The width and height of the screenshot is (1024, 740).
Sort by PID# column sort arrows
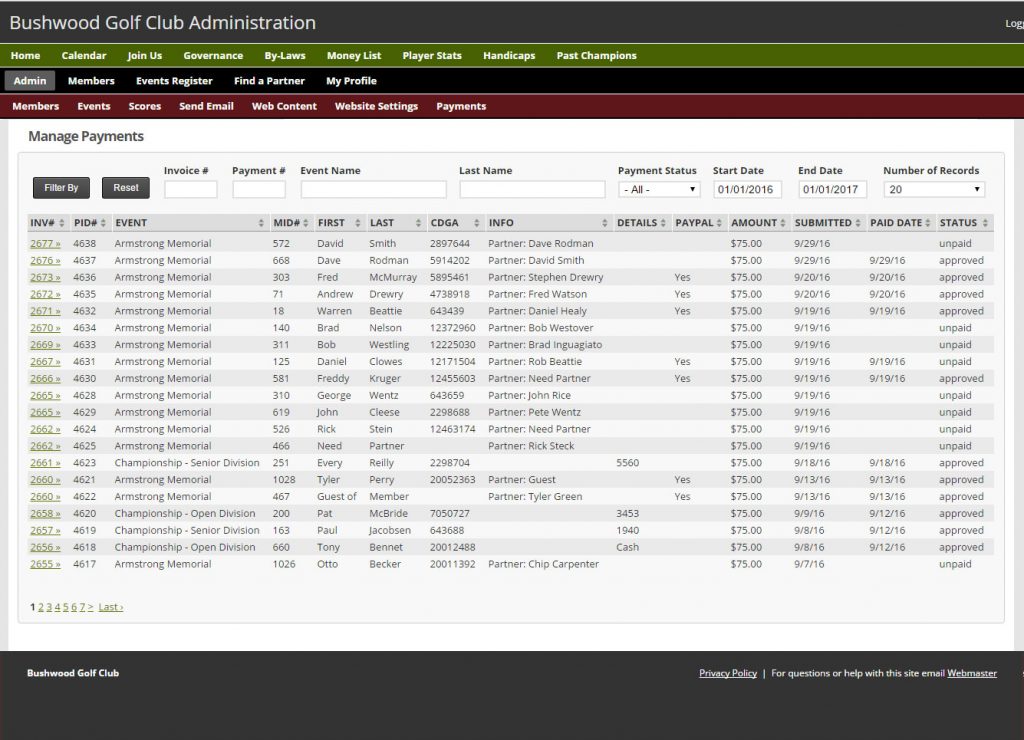point(103,223)
